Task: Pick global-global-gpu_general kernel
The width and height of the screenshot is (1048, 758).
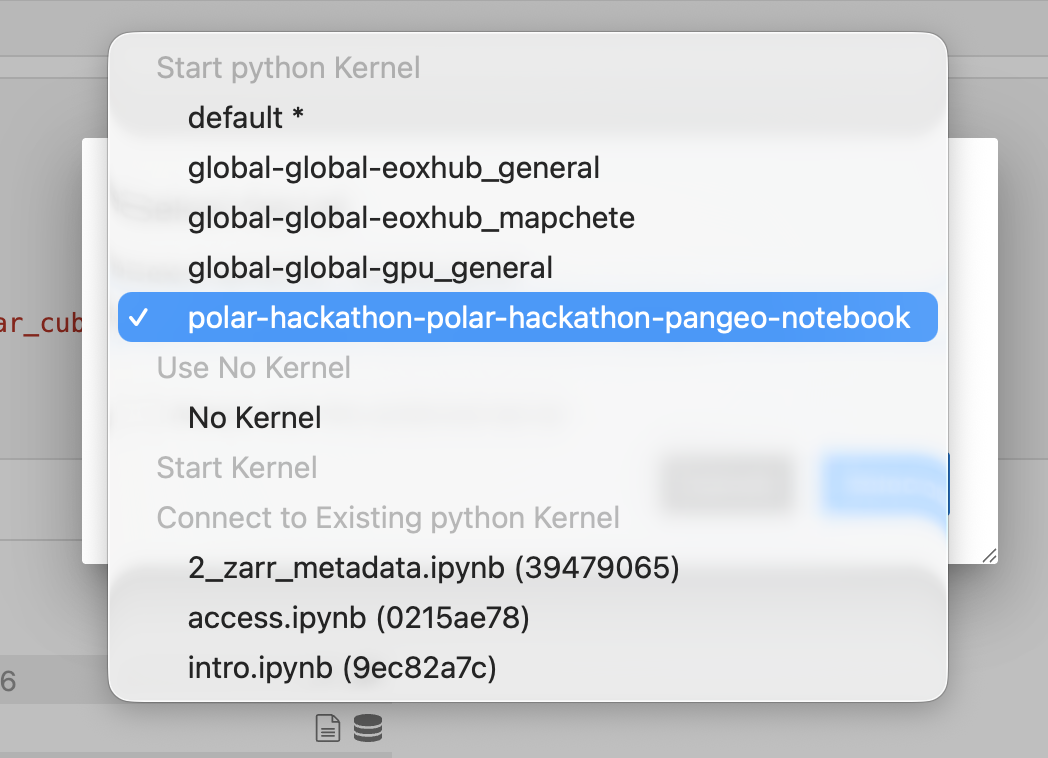Action: (x=527, y=267)
